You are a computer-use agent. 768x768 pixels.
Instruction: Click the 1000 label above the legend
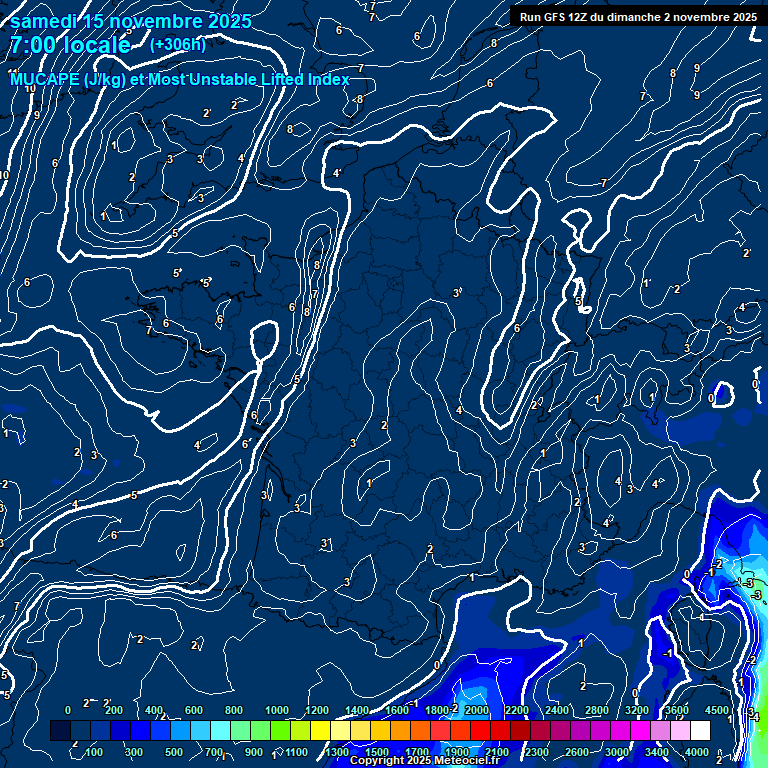point(277,710)
